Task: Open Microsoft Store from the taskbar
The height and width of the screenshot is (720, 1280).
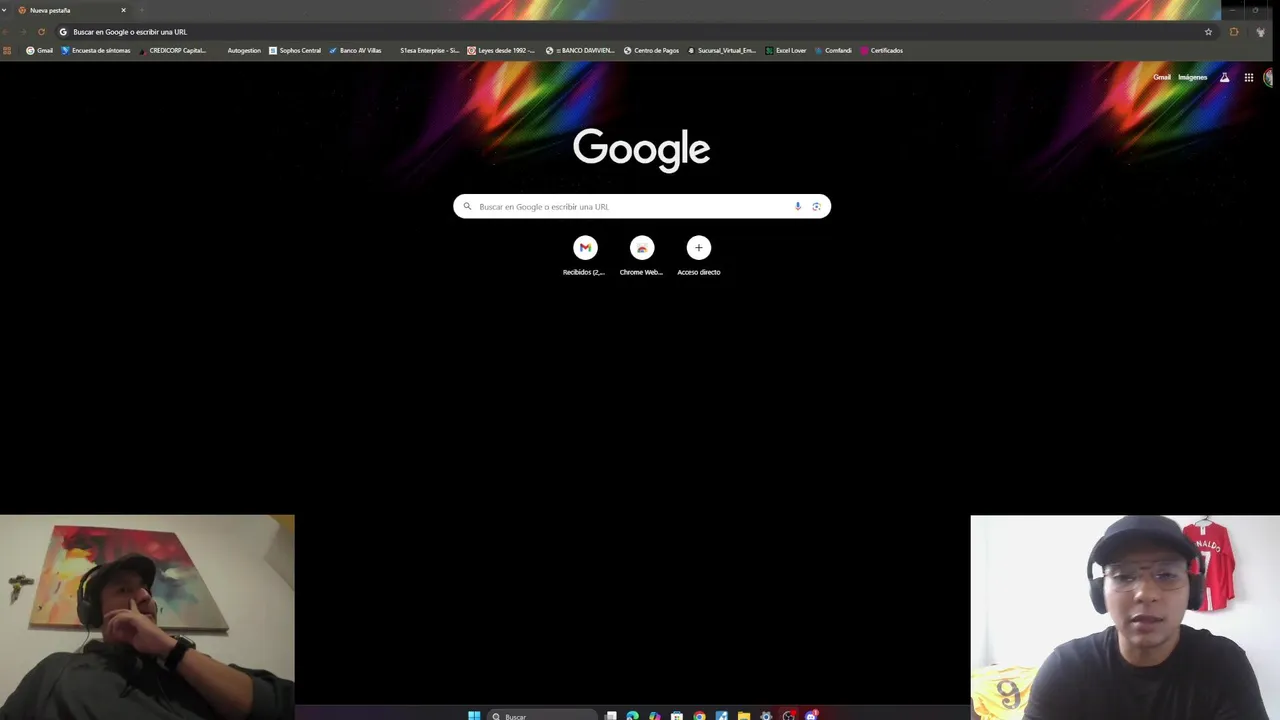Action: click(677, 716)
